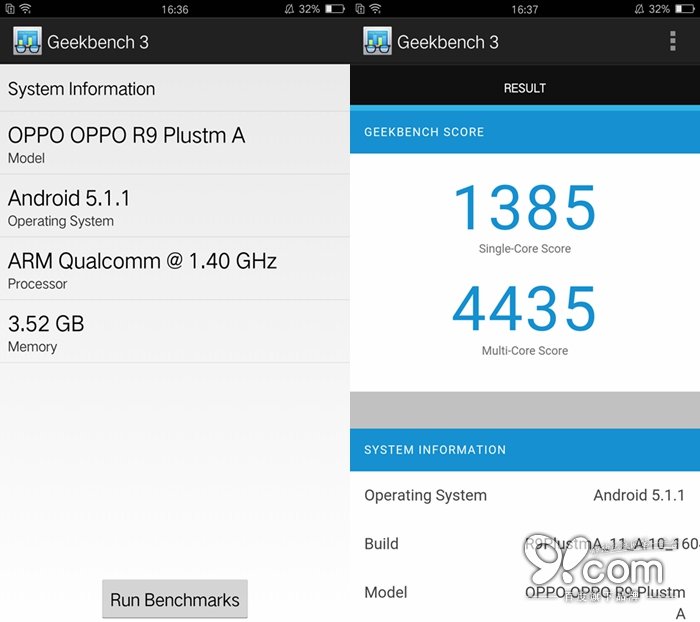
Task: Open the three-dot overflow menu
Action: (673, 41)
